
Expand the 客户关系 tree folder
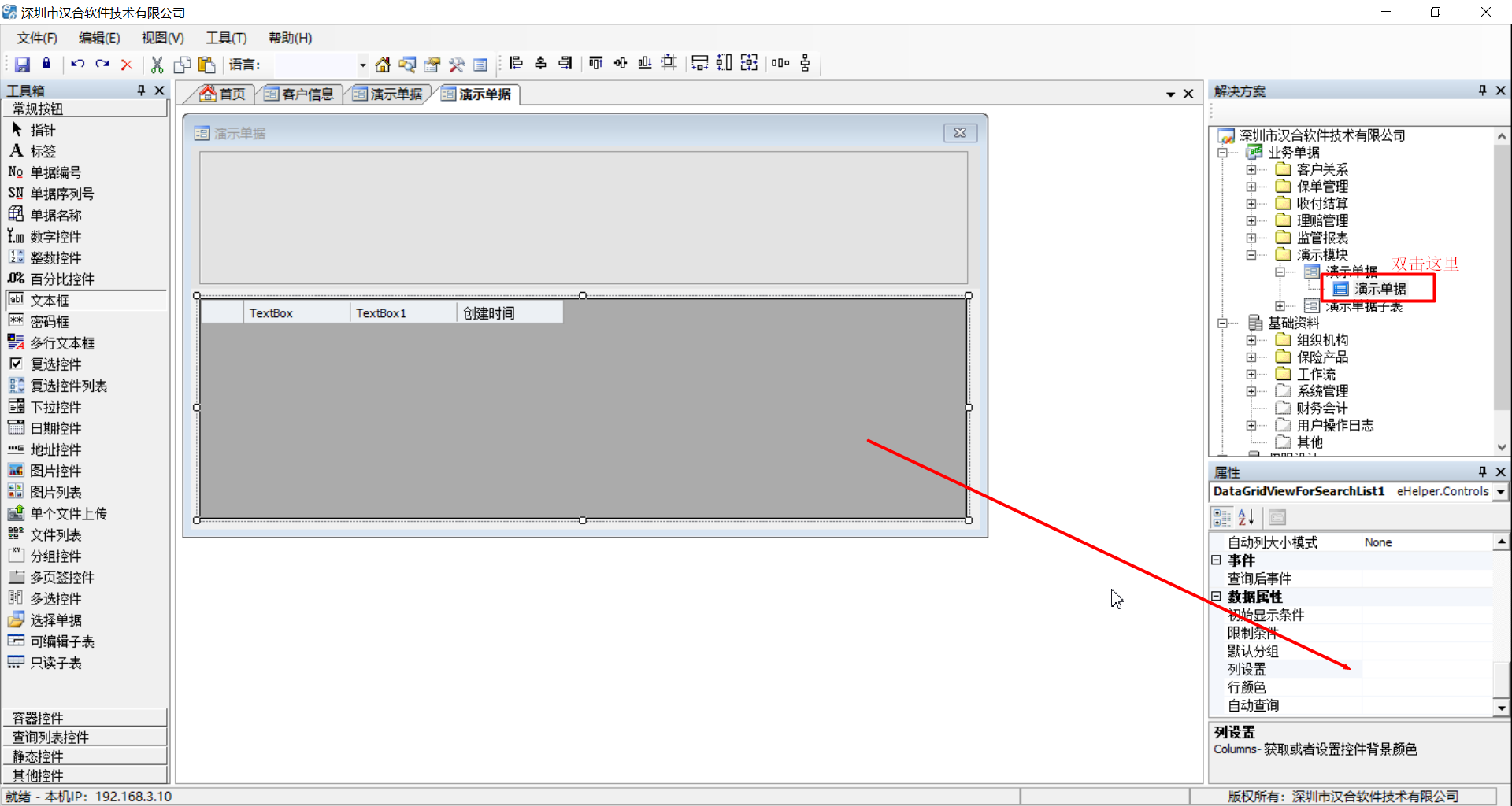coord(1251,169)
